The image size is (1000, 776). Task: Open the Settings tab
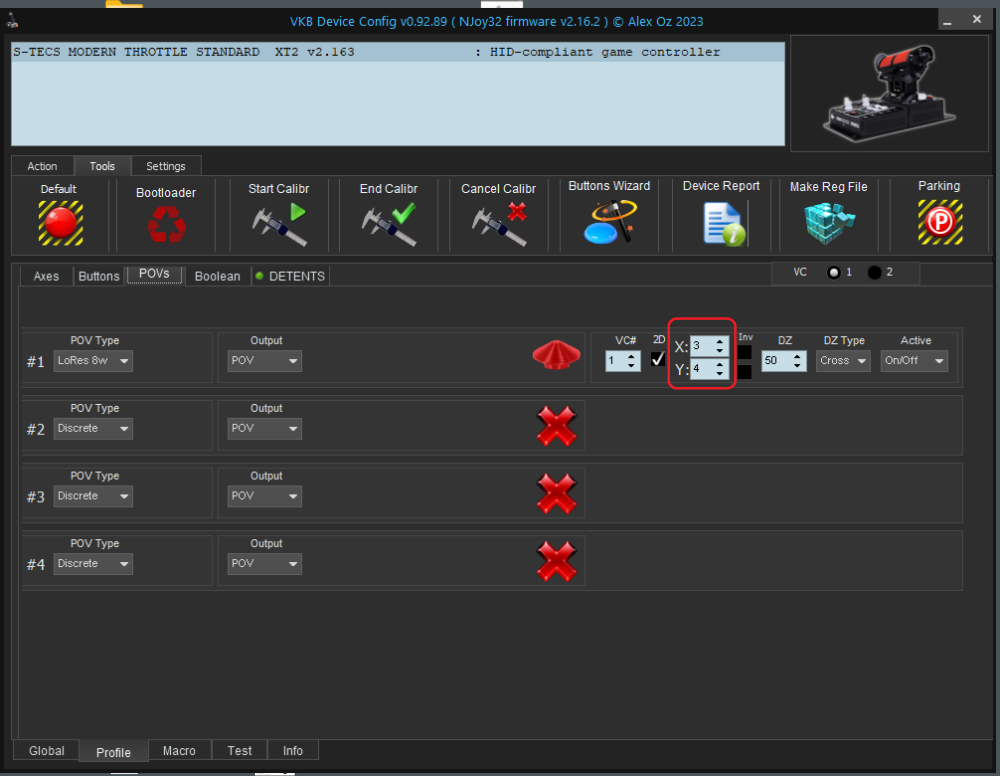coord(166,166)
